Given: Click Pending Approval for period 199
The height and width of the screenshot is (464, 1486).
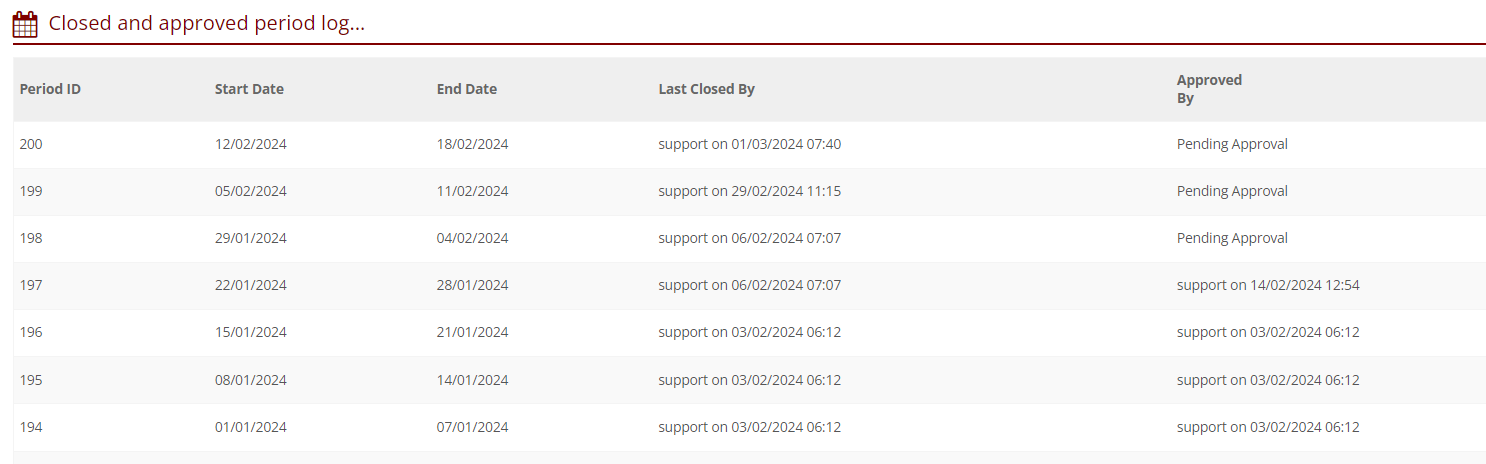Looking at the screenshot, I should [x=1232, y=191].
